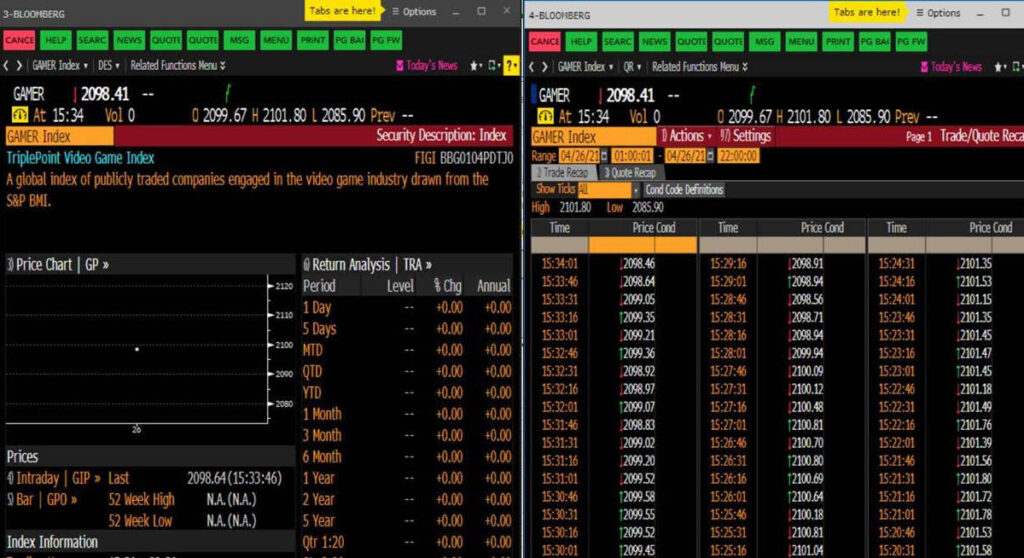Click 'YTD' period row
Image resolution: width=1024 pixels, height=558 pixels.
pyautogui.click(x=407, y=393)
